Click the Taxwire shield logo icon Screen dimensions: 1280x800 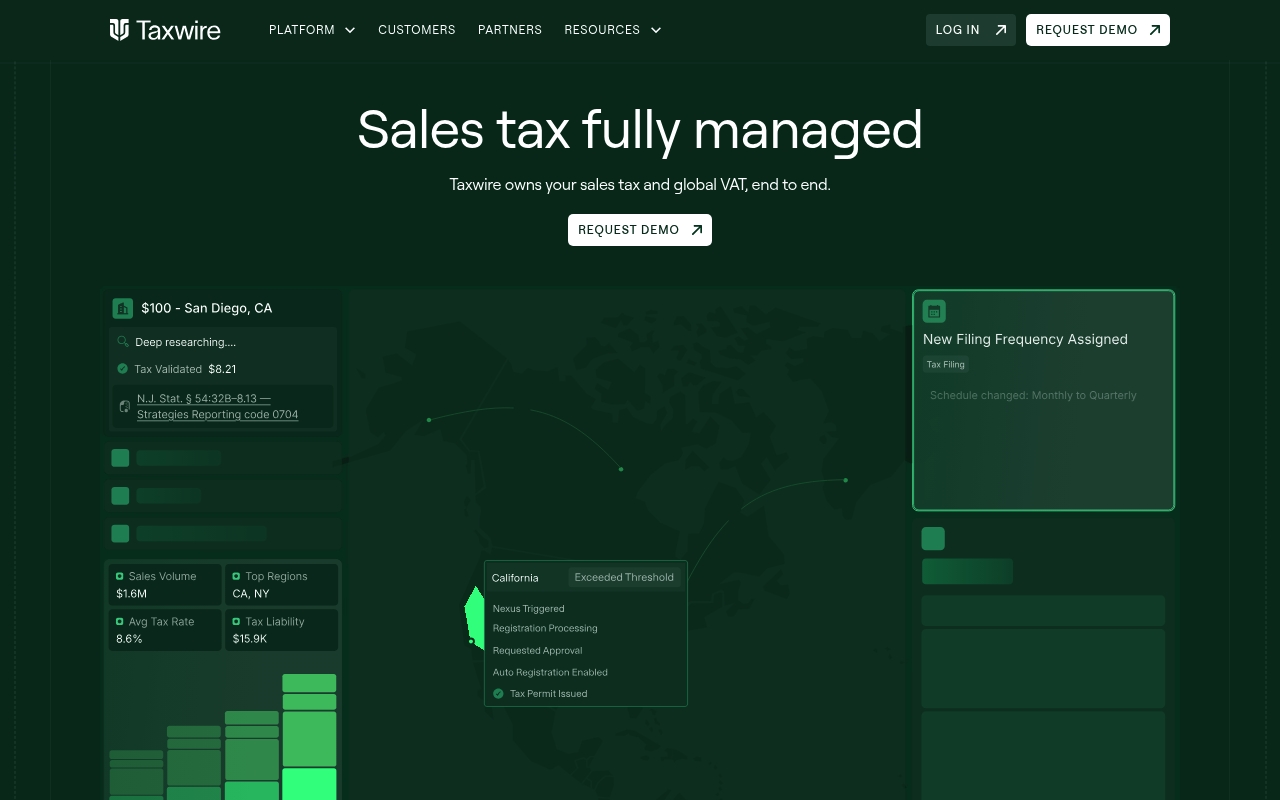point(119,30)
